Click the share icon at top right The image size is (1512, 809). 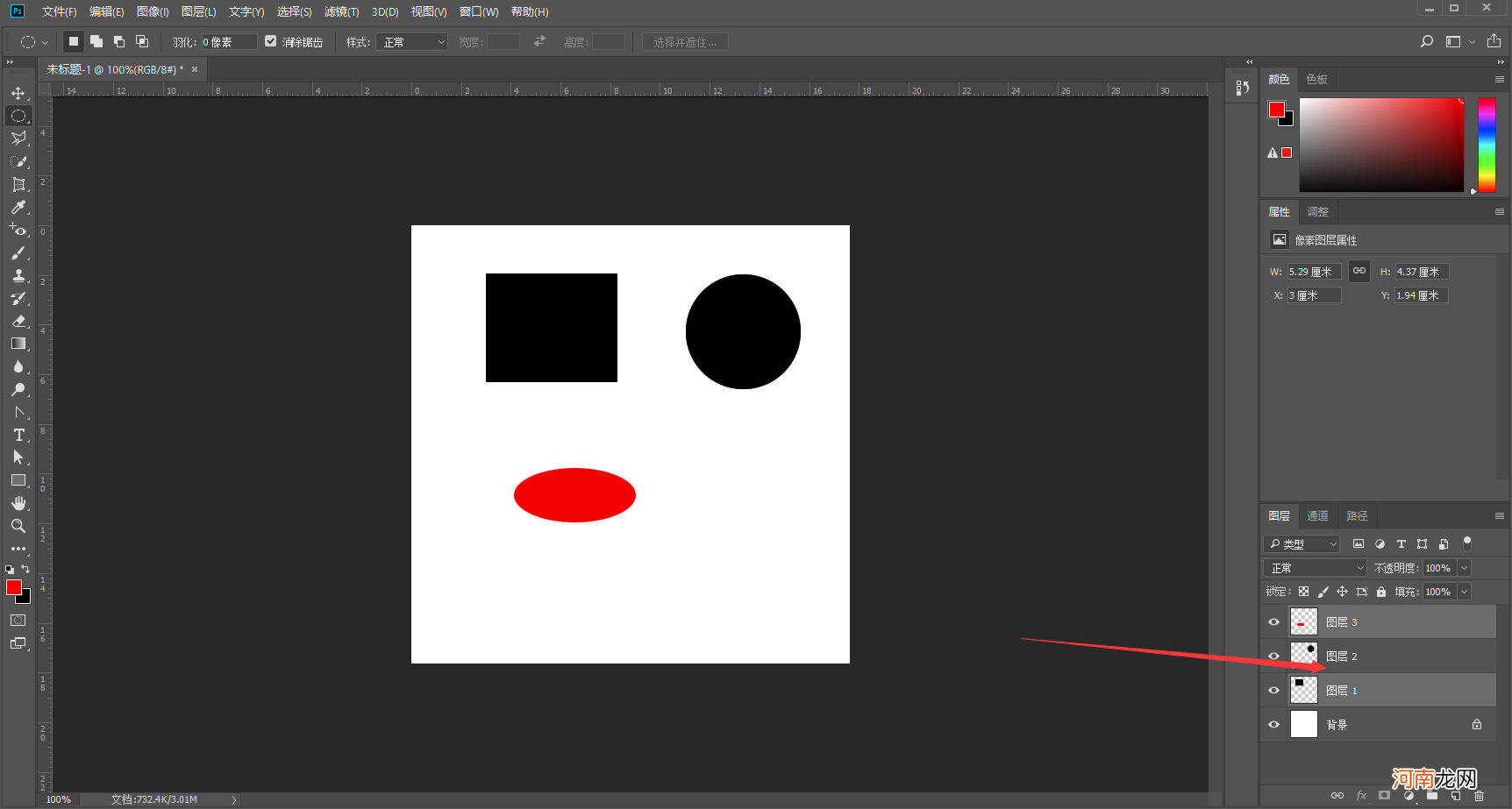[1494, 41]
